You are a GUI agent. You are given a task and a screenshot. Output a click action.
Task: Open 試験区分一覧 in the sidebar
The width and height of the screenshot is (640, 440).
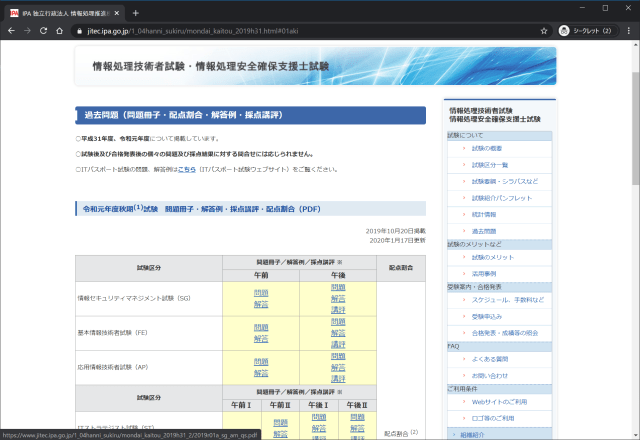(490, 165)
